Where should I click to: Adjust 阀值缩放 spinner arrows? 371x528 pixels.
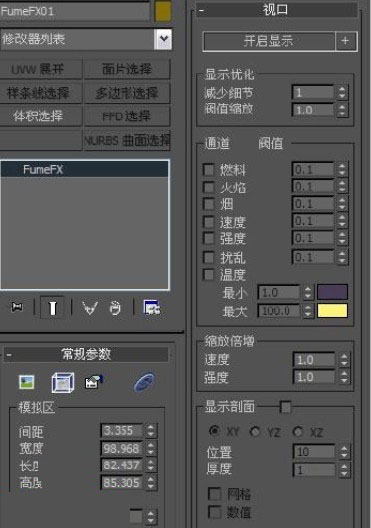click(342, 110)
